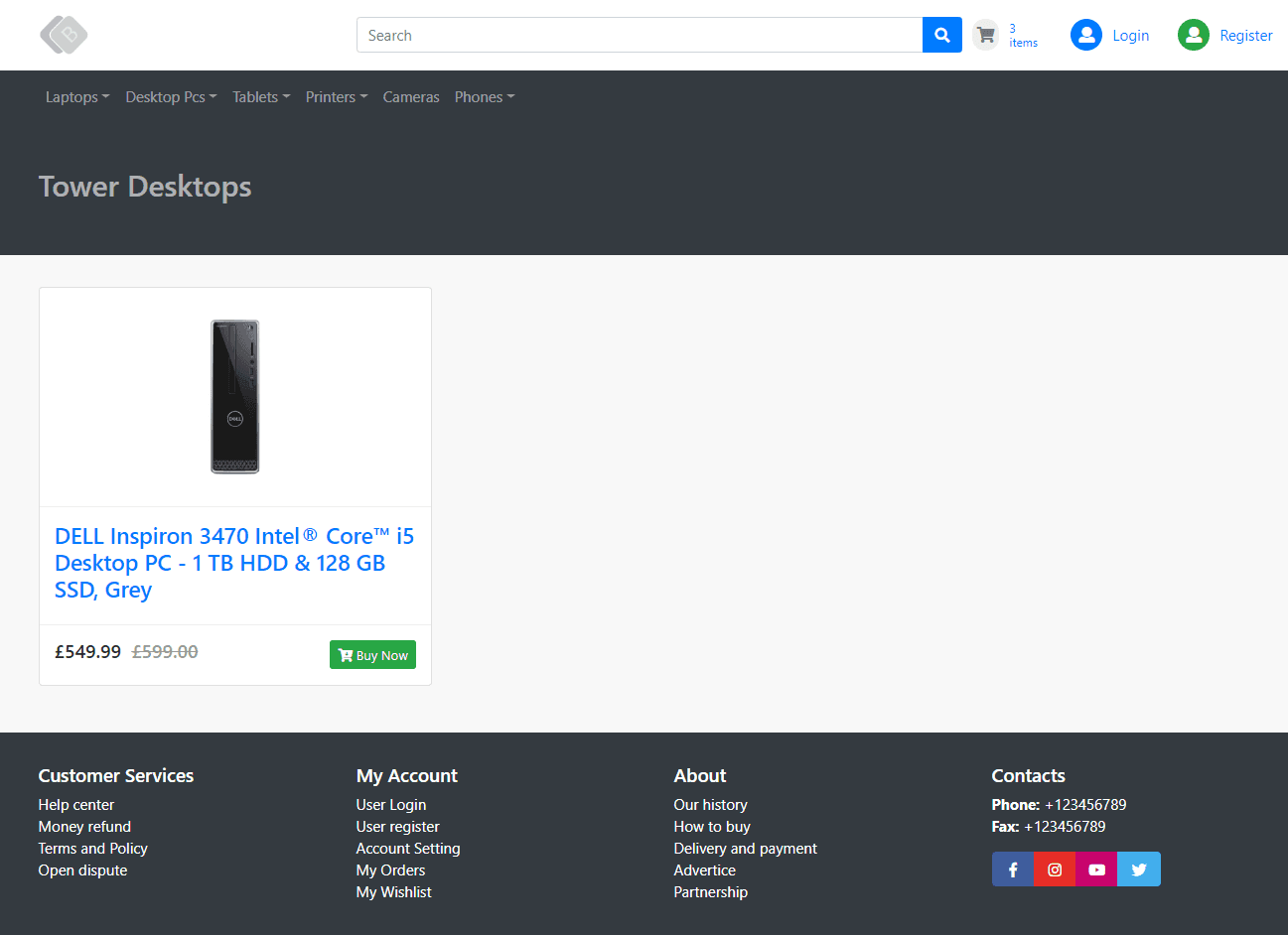The width and height of the screenshot is (1288, 935).
Task: Focus the Search input field
Action: click(x=640, y=35)
